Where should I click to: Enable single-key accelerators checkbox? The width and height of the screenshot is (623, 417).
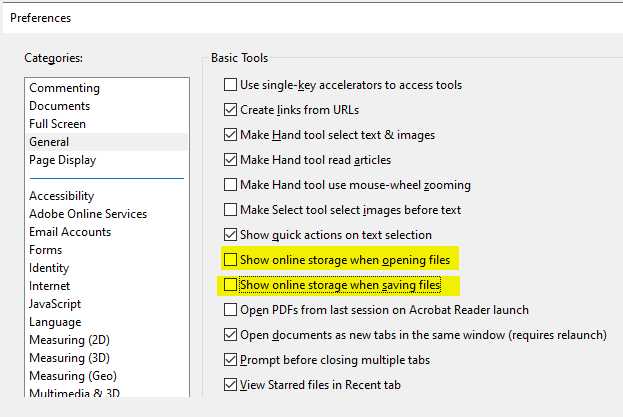pos(231,85)
